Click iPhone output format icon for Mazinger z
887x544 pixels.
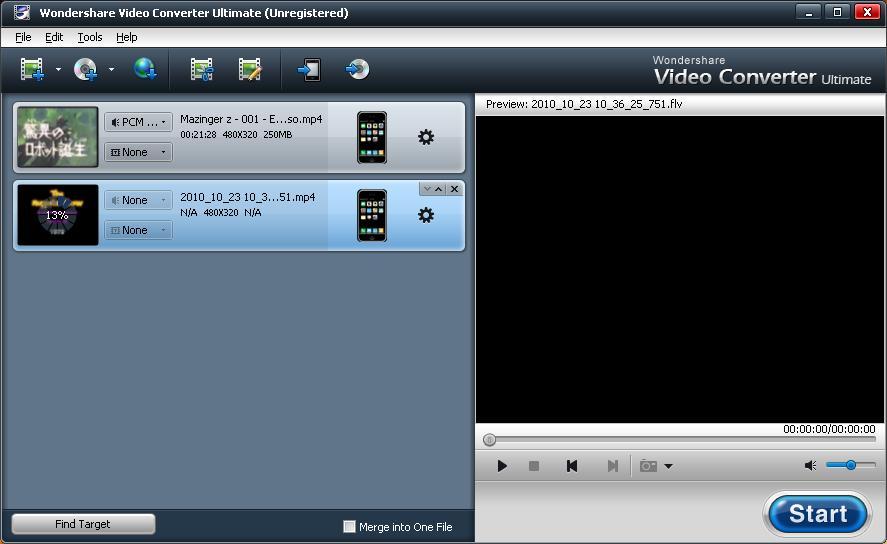(372, 137)
